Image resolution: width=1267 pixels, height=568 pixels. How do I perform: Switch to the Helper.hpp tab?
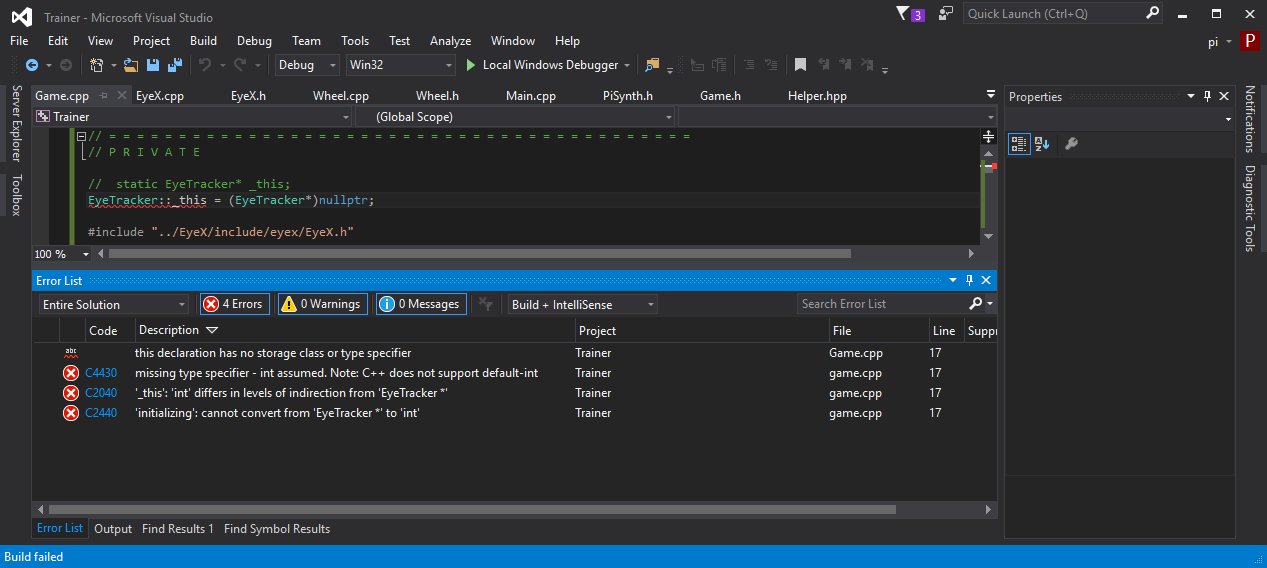(x=817, y=96)
